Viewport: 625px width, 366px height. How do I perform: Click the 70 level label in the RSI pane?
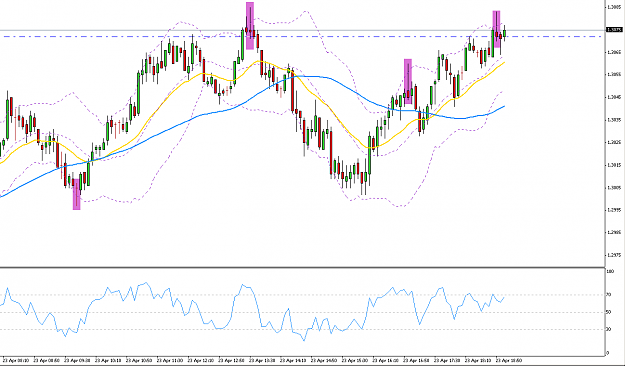pos(609,295)
